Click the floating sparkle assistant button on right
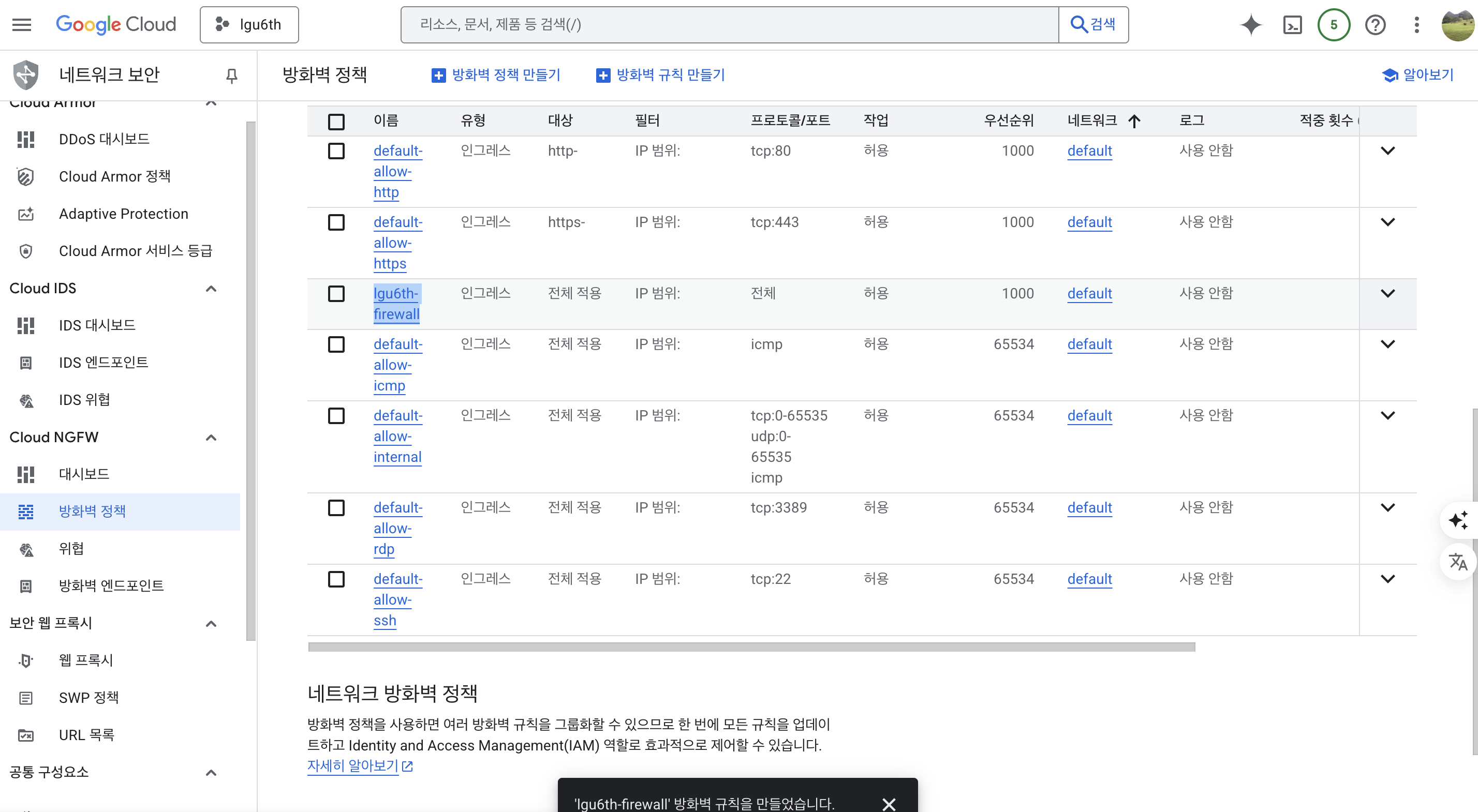Viewport: 1478px width, 812px height. click(x=1457, y=520)
